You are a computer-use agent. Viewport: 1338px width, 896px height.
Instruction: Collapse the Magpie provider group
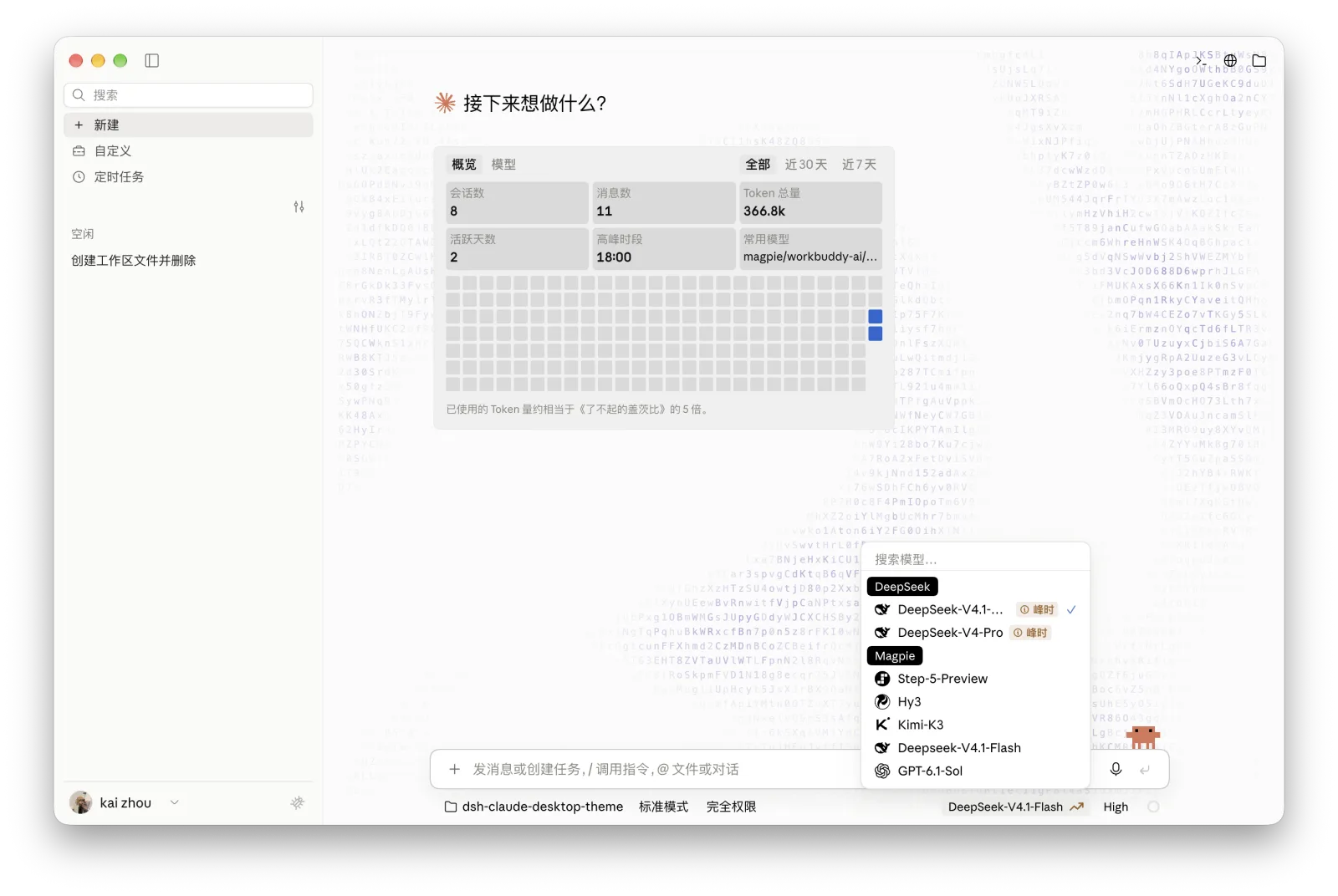(895, 656)
